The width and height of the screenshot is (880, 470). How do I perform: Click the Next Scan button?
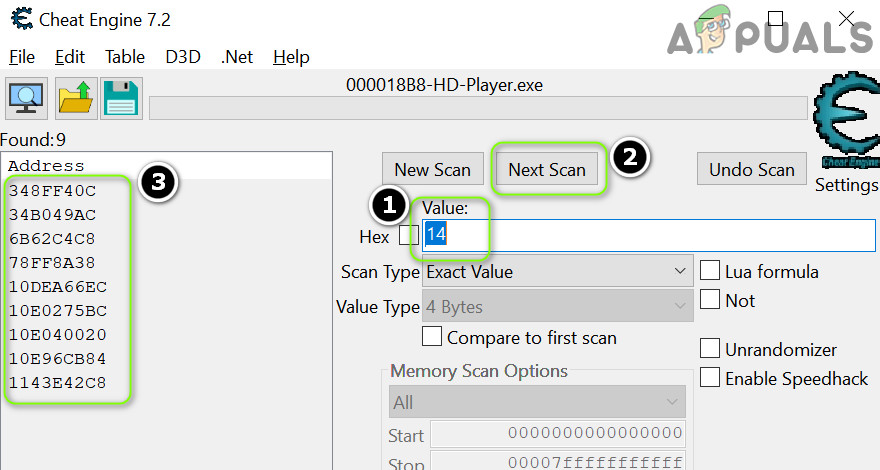click(x=547, y=170)
